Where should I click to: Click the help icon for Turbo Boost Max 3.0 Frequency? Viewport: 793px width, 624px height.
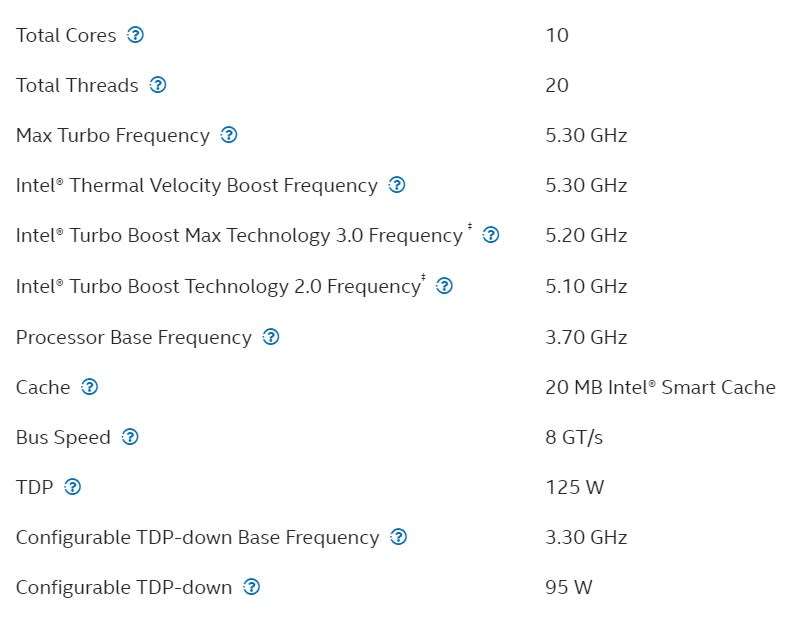[490, 236]
